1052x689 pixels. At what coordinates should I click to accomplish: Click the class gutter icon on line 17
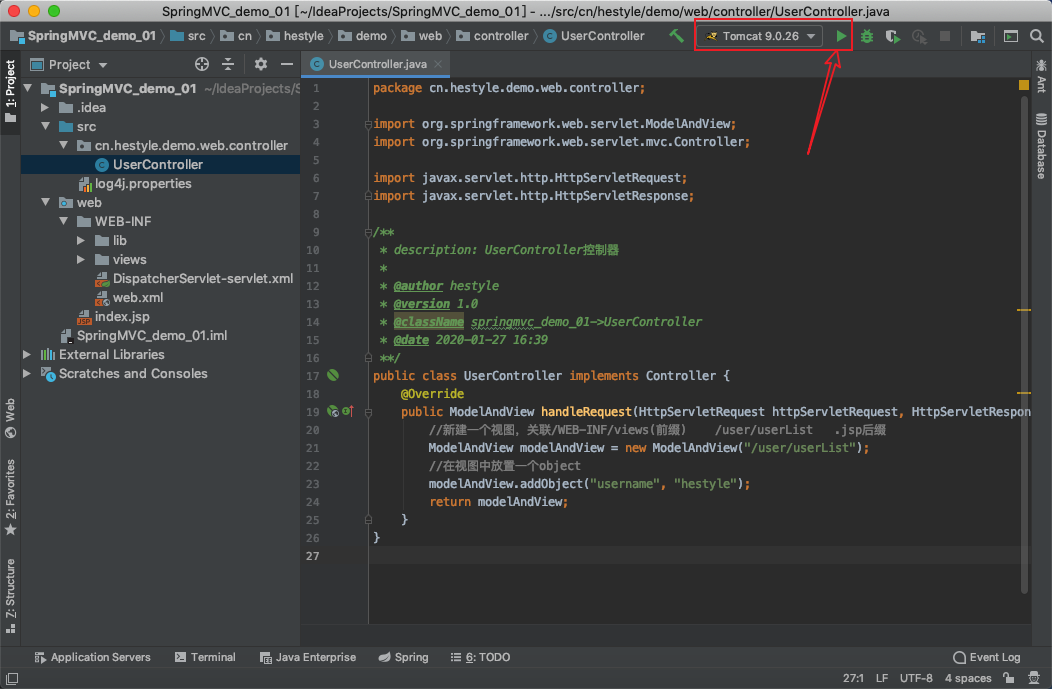coord(333,375)
